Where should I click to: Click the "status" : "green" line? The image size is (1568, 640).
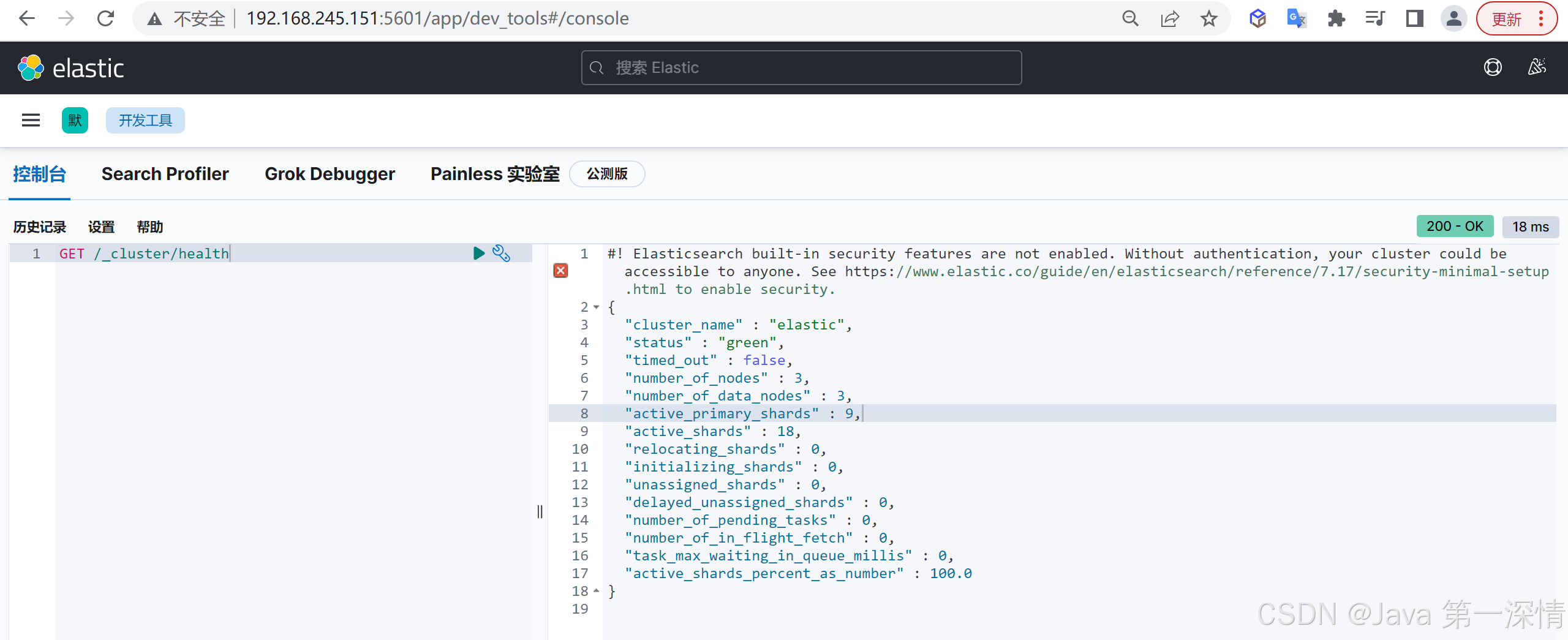click(x=704, y=342)
